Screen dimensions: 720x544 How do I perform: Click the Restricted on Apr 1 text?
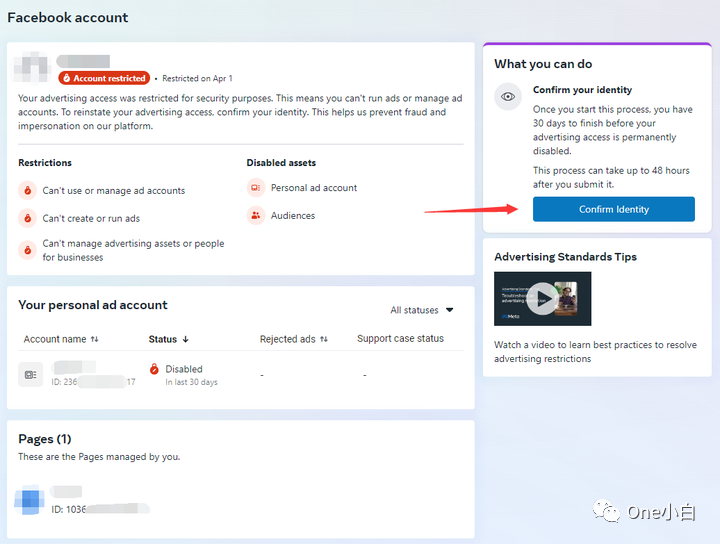point(197,79)
